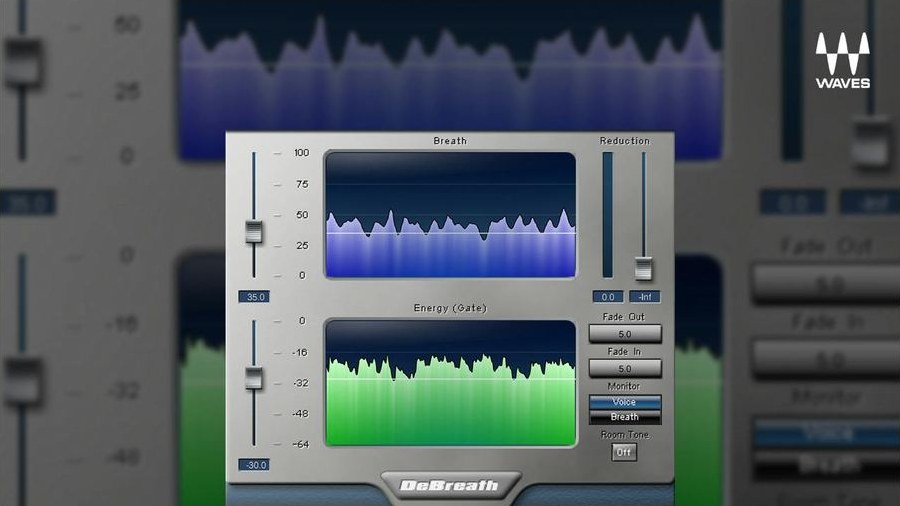Click the Fade Out value button 5.0
Image resolution: width=900 pixels, height=506 pixels.
(625, 334)
